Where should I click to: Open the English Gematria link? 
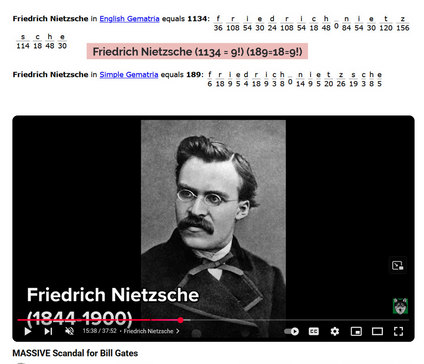(x=129, y=19)
